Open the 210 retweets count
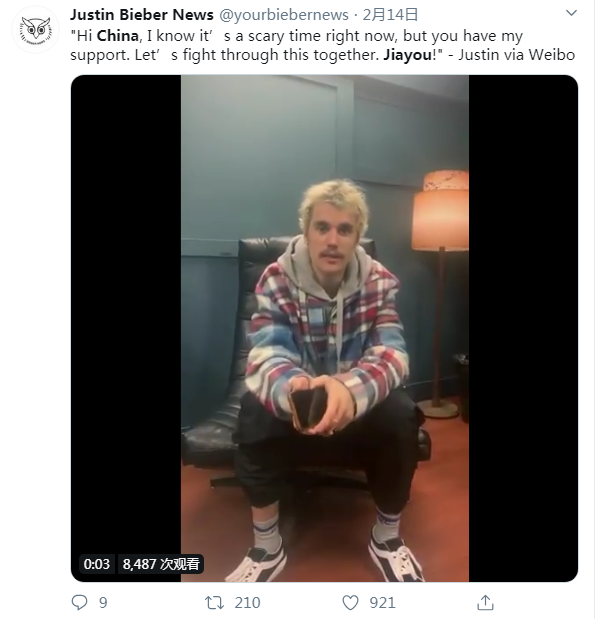The width and height of the screenshot is (595, 619). [248, 603]
